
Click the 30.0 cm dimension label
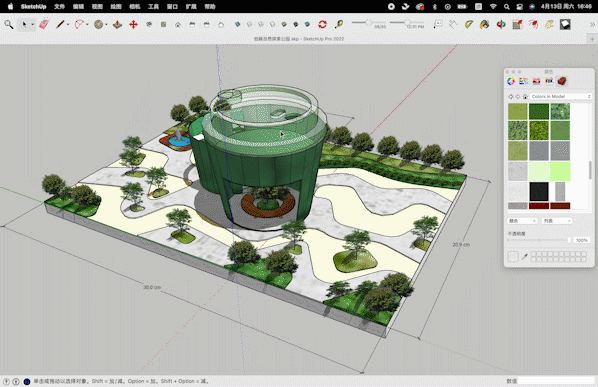(152, 287)
